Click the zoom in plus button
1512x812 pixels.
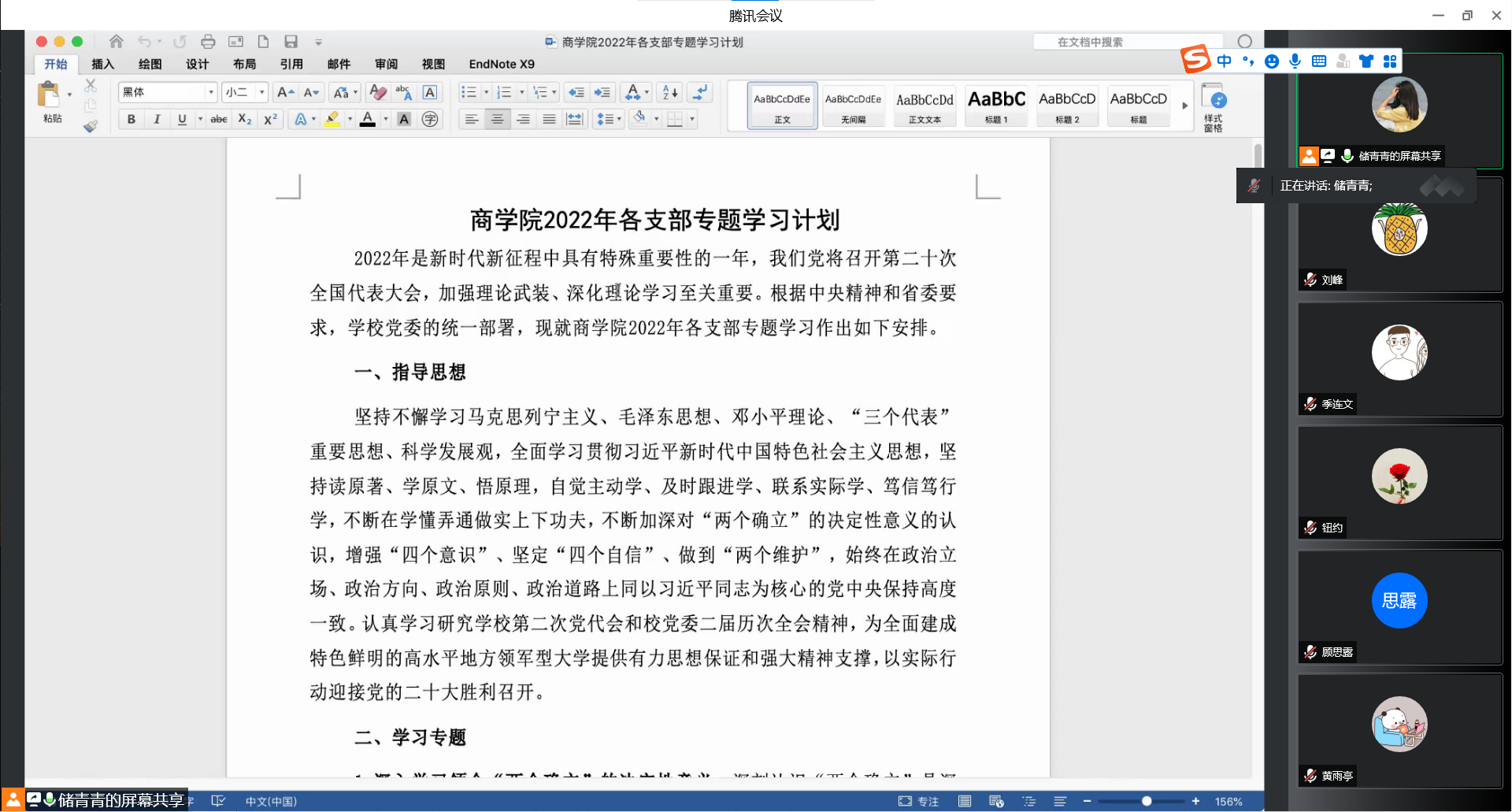[x=1195, y=801]
